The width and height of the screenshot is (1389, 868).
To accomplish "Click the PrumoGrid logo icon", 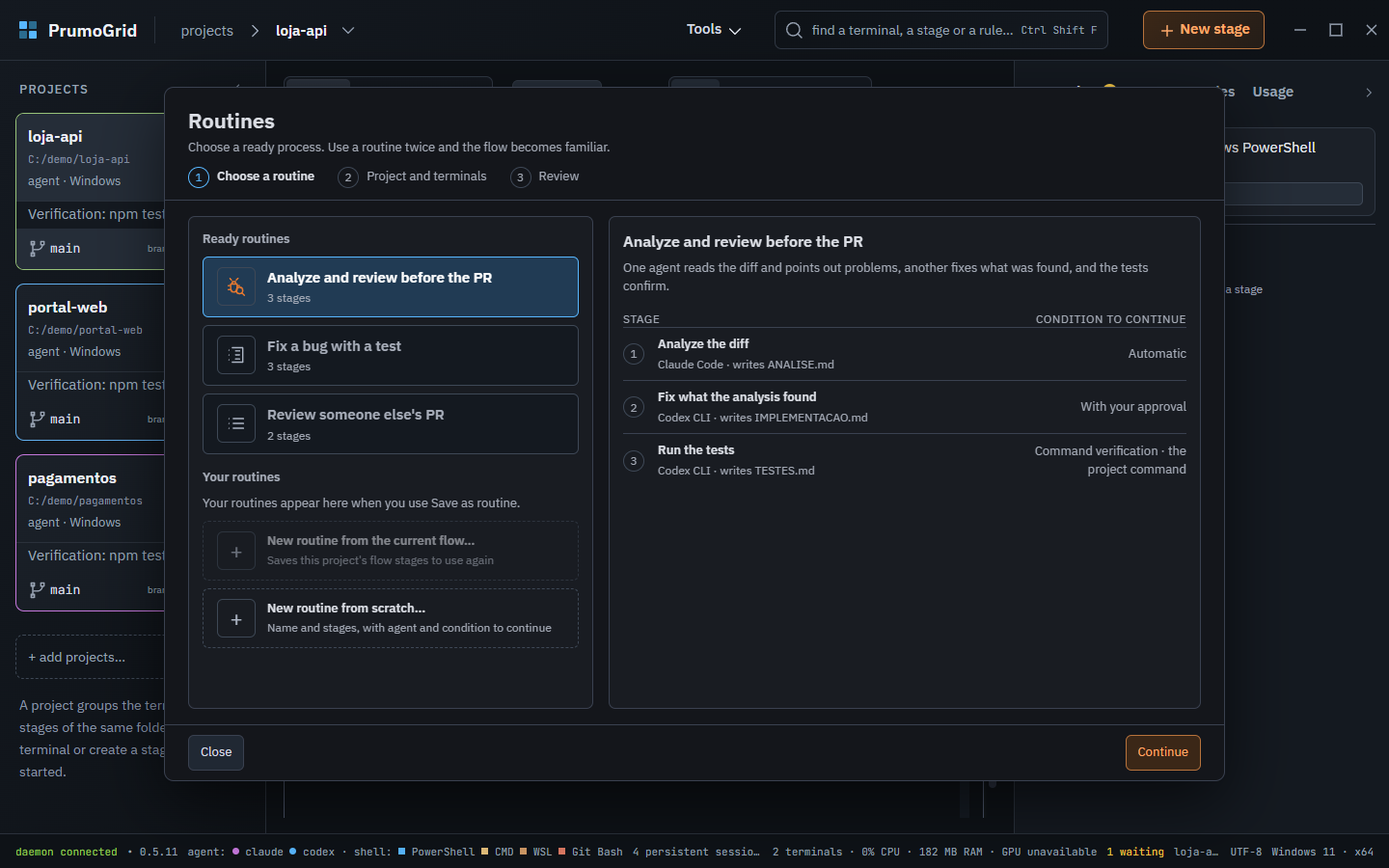I will pos(28,30).
